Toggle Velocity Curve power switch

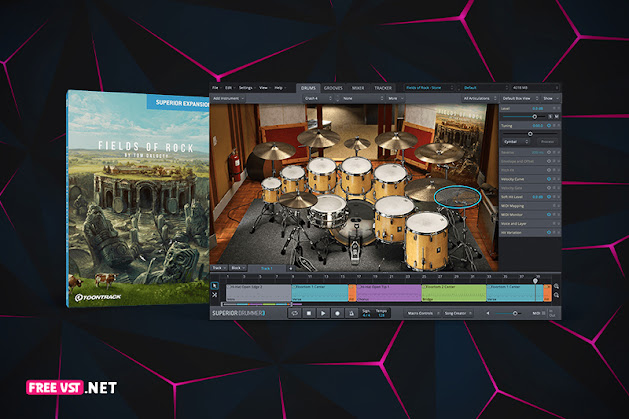coord(549,179)
